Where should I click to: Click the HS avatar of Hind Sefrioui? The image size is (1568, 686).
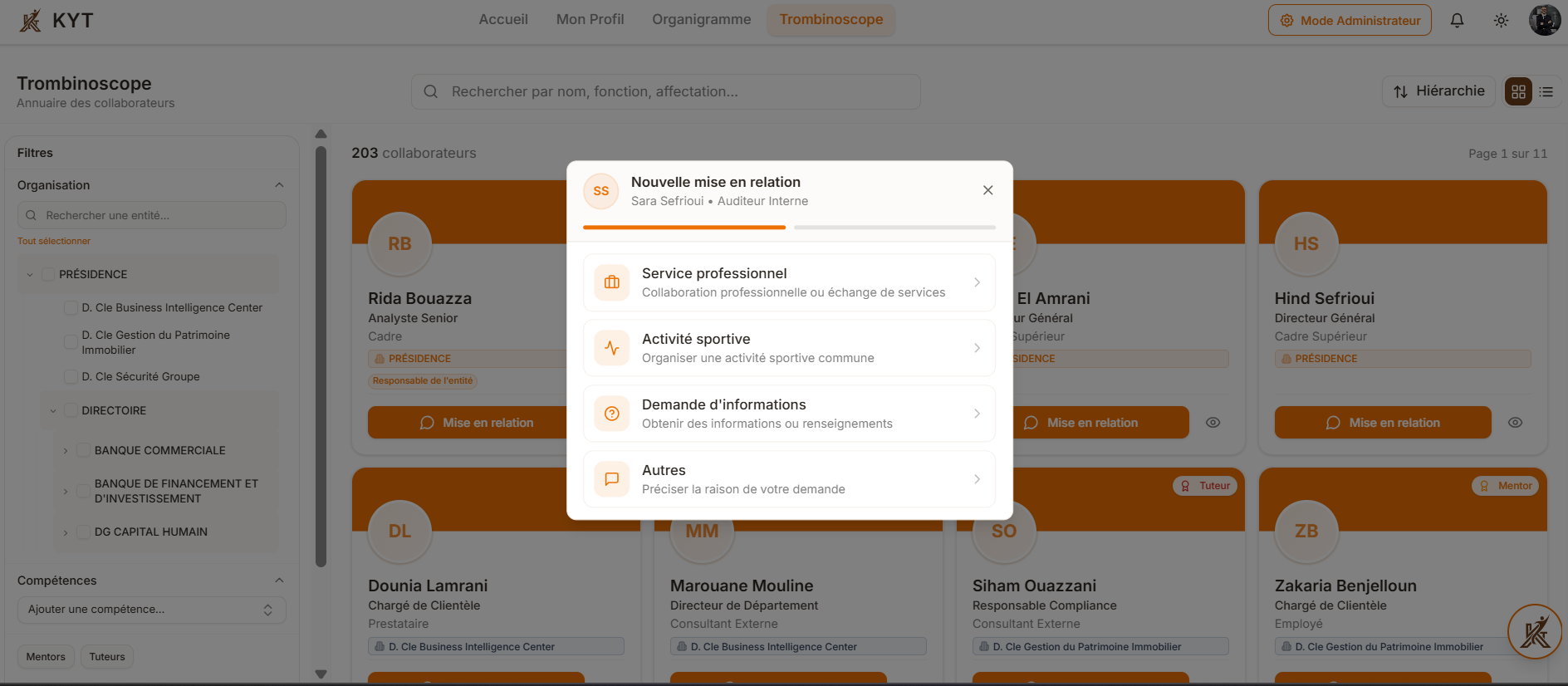(x=1306, y=243)
